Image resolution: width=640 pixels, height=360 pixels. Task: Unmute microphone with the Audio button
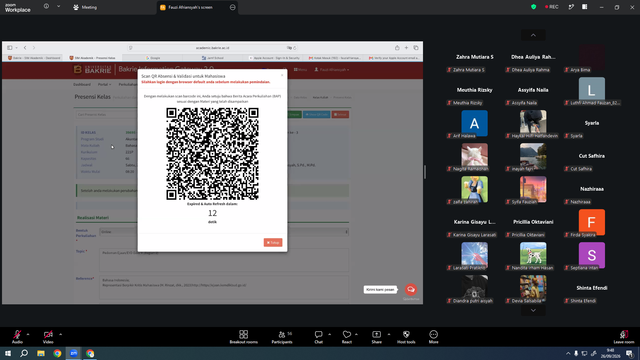click(x=17, y=337)
